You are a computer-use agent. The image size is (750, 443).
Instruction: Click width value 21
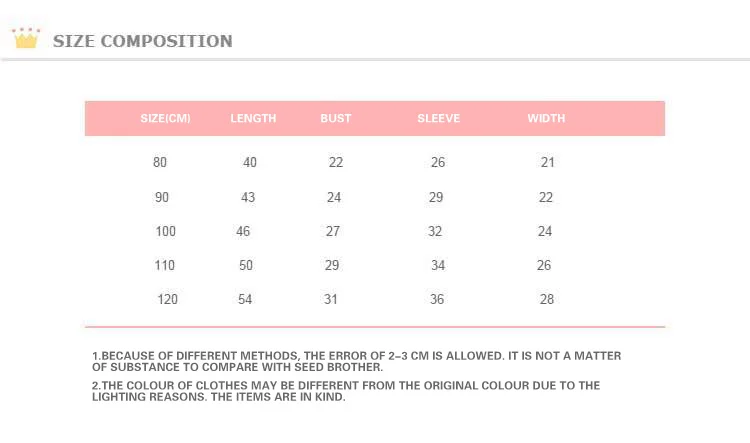(x=548, y=162)
